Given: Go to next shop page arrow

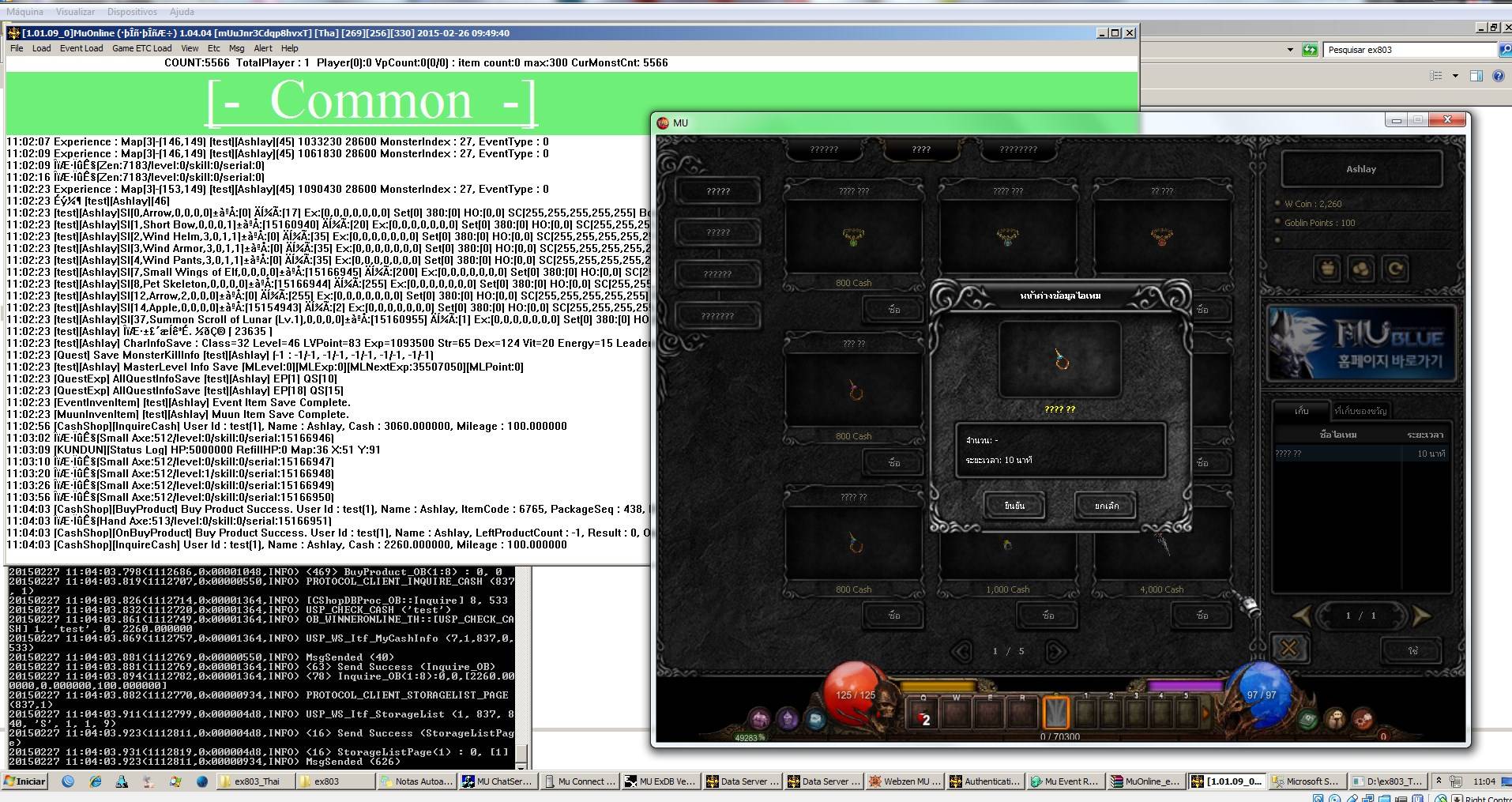Looking at the screenshot, I should 1055,651.
